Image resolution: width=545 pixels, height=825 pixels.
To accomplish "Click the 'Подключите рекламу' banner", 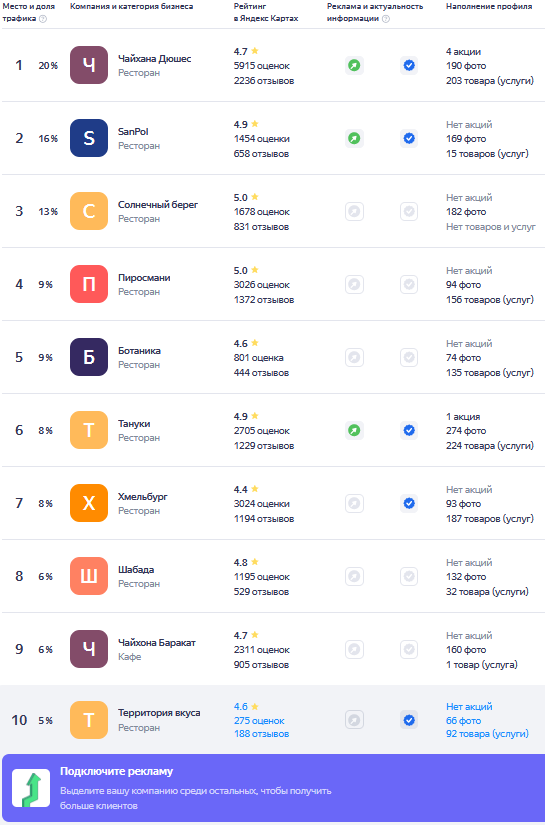I will (272, 788).
